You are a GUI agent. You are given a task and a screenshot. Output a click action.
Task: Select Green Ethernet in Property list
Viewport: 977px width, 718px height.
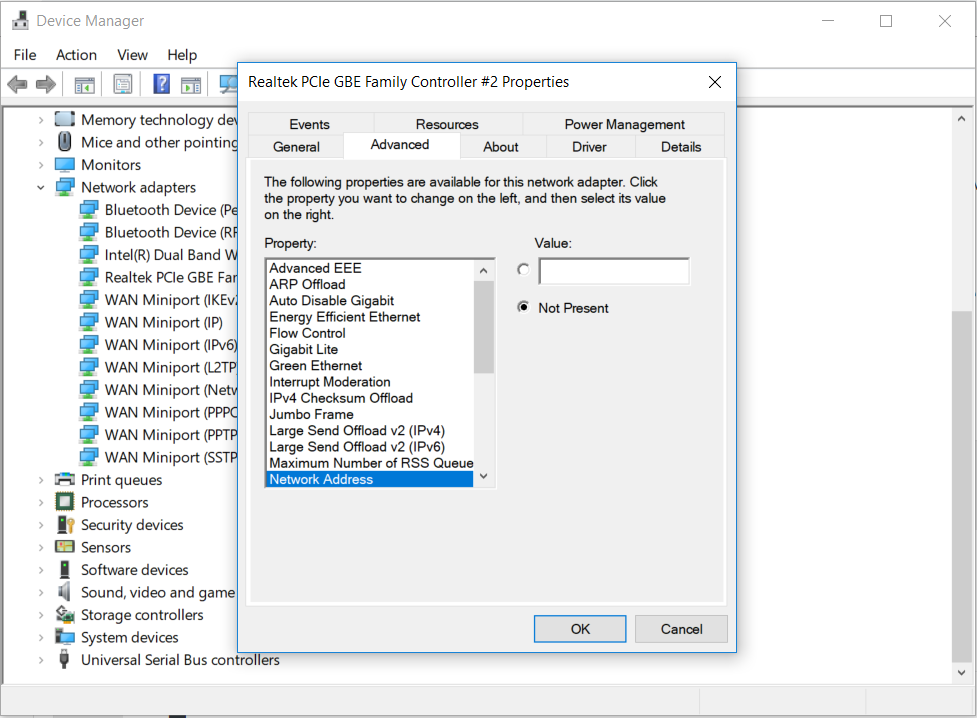tap(370, 366)
